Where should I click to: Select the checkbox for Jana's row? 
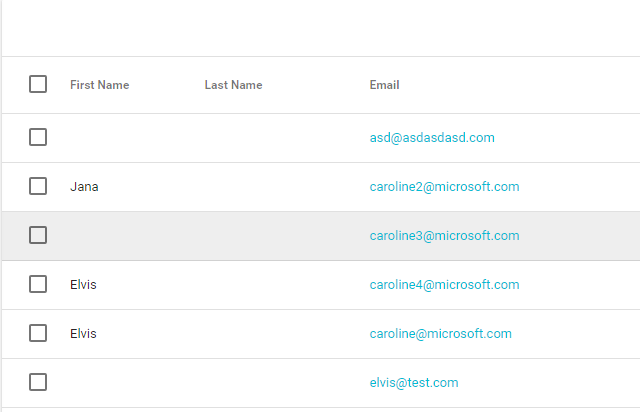[x=38, y=186]
